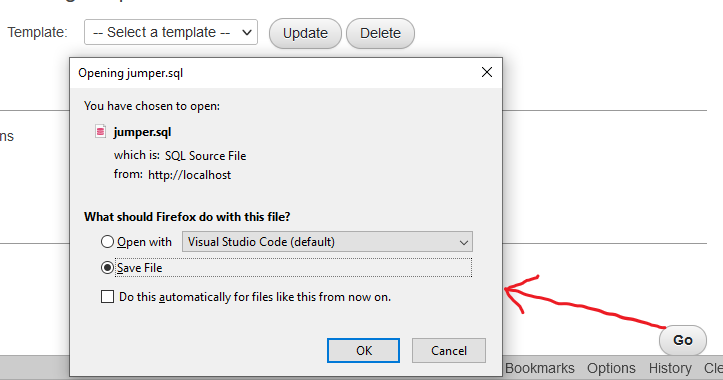Select the Save File radio button

tap(107, 268)
